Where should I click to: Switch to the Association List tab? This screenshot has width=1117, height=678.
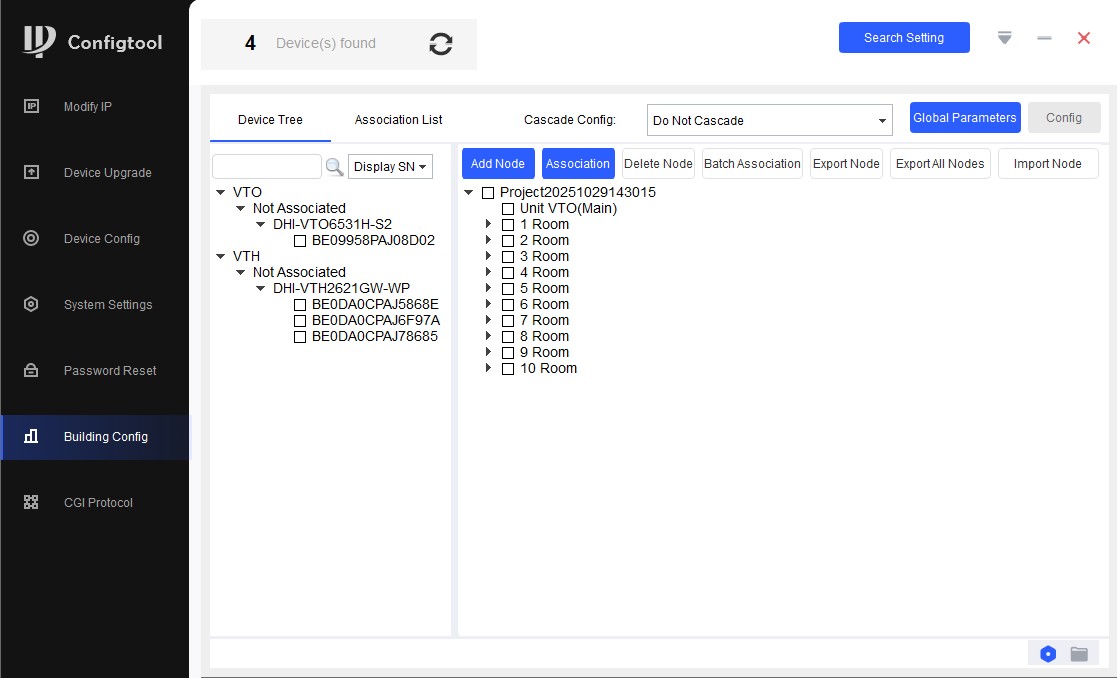pos(398,120)
